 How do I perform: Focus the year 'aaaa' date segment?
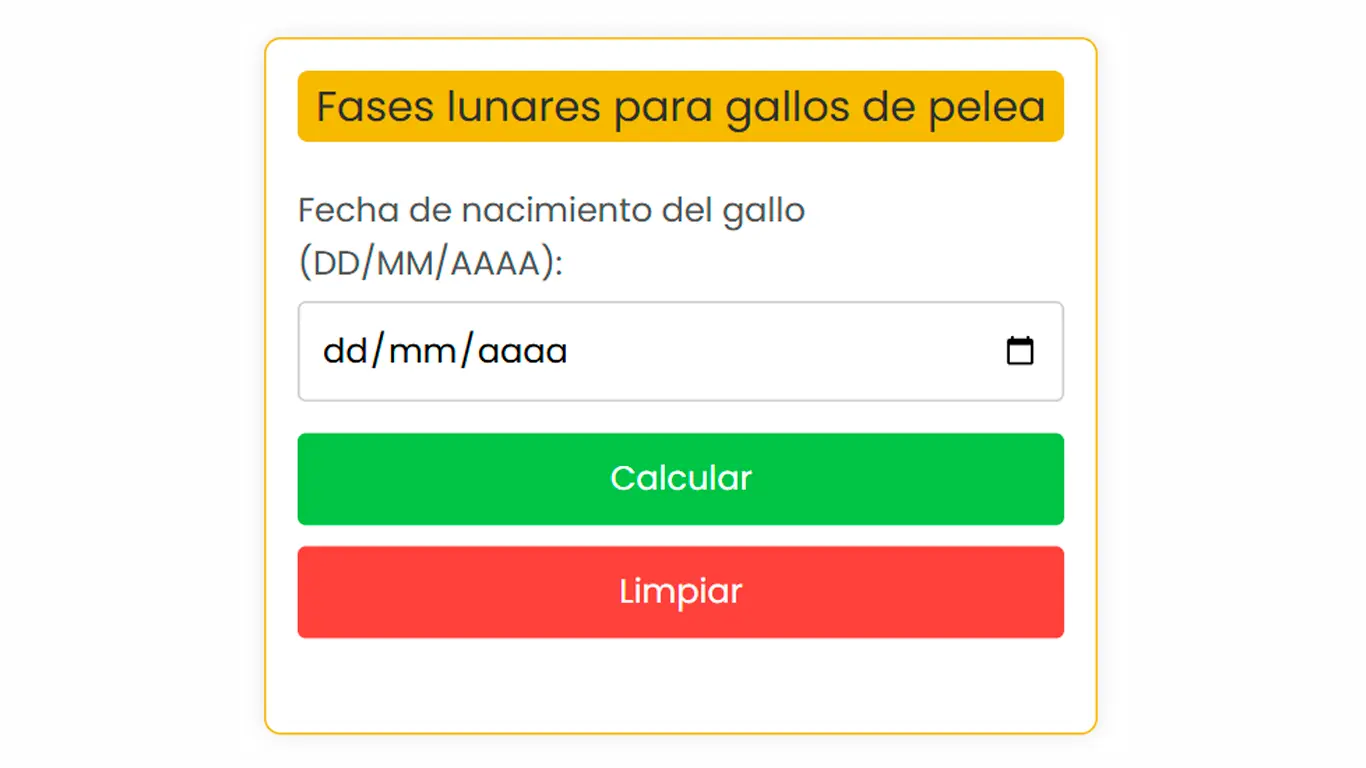point(522,352)
